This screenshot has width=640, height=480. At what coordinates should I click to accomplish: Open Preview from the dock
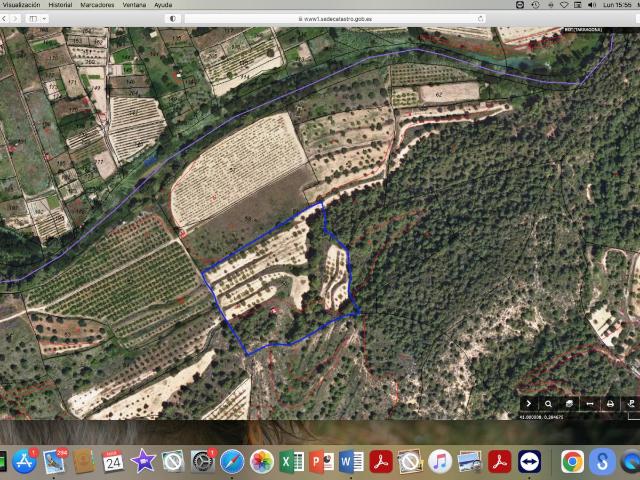470,462
